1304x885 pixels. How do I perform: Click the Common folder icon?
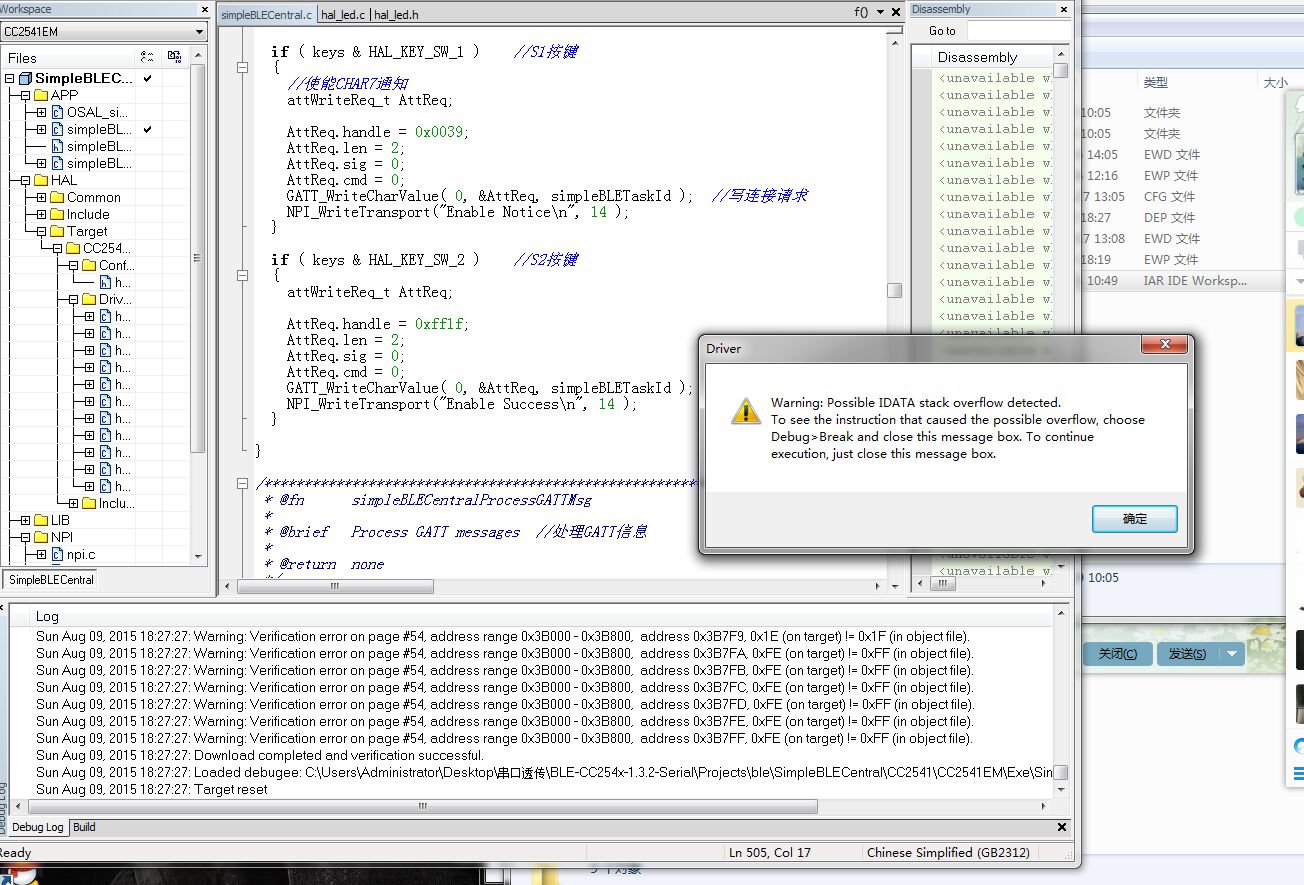(57, 197)
